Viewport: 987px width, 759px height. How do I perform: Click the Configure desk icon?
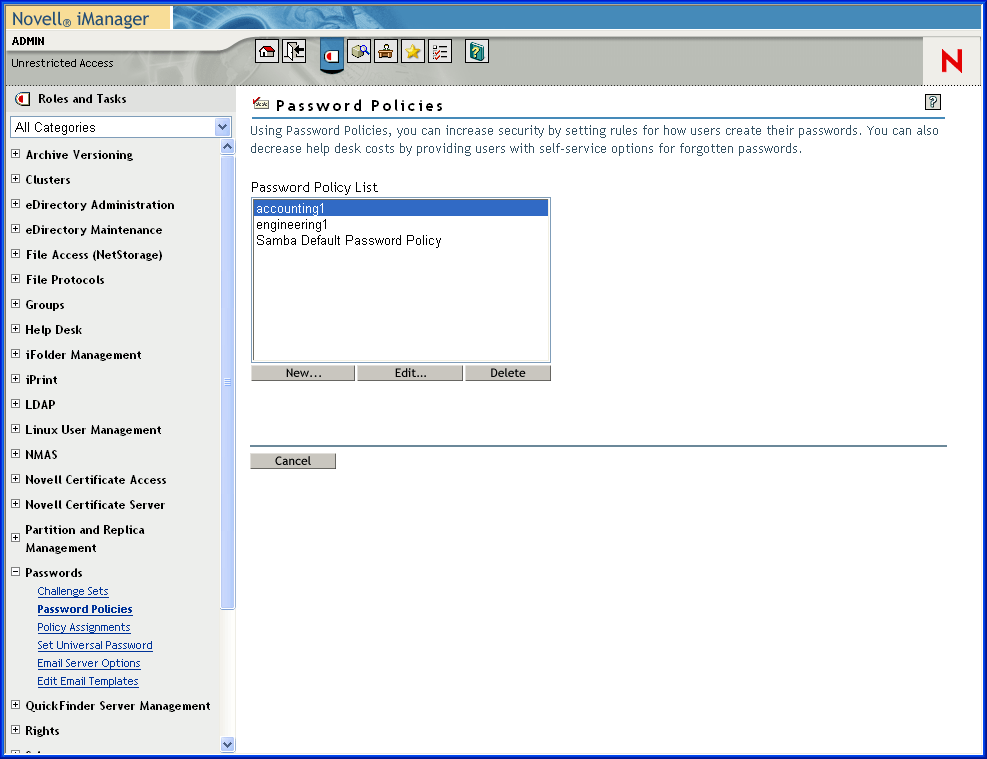click(386, 52)
